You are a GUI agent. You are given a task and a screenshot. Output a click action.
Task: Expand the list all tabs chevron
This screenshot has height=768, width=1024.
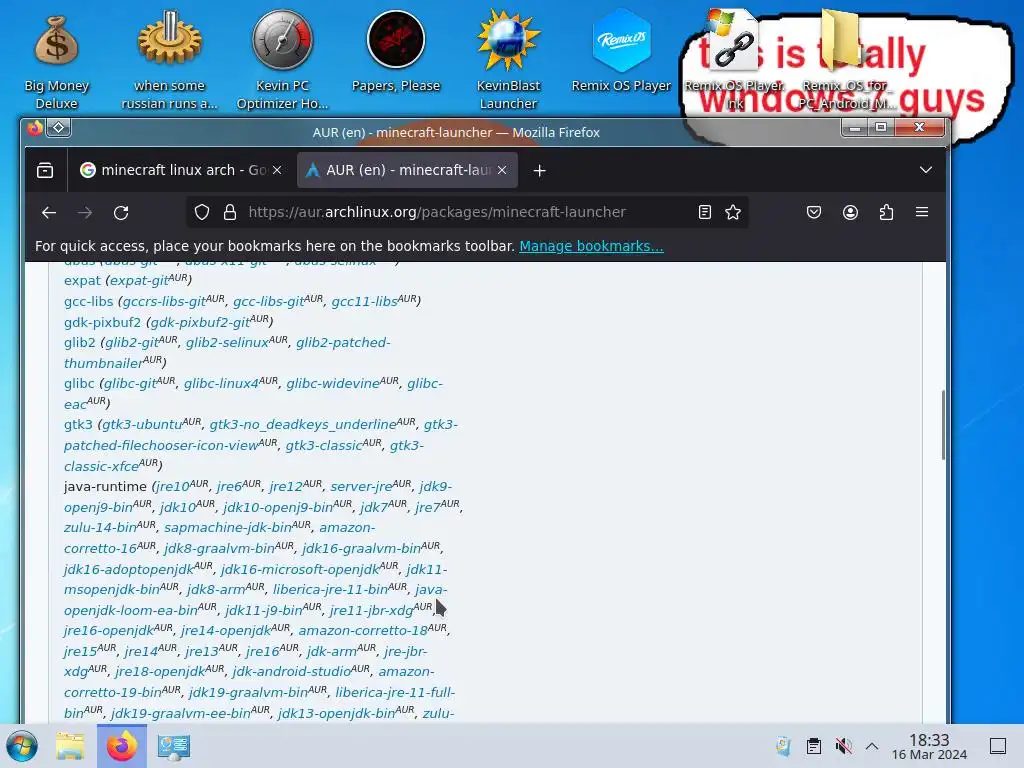pyautogui.click(x=925, y=170)
